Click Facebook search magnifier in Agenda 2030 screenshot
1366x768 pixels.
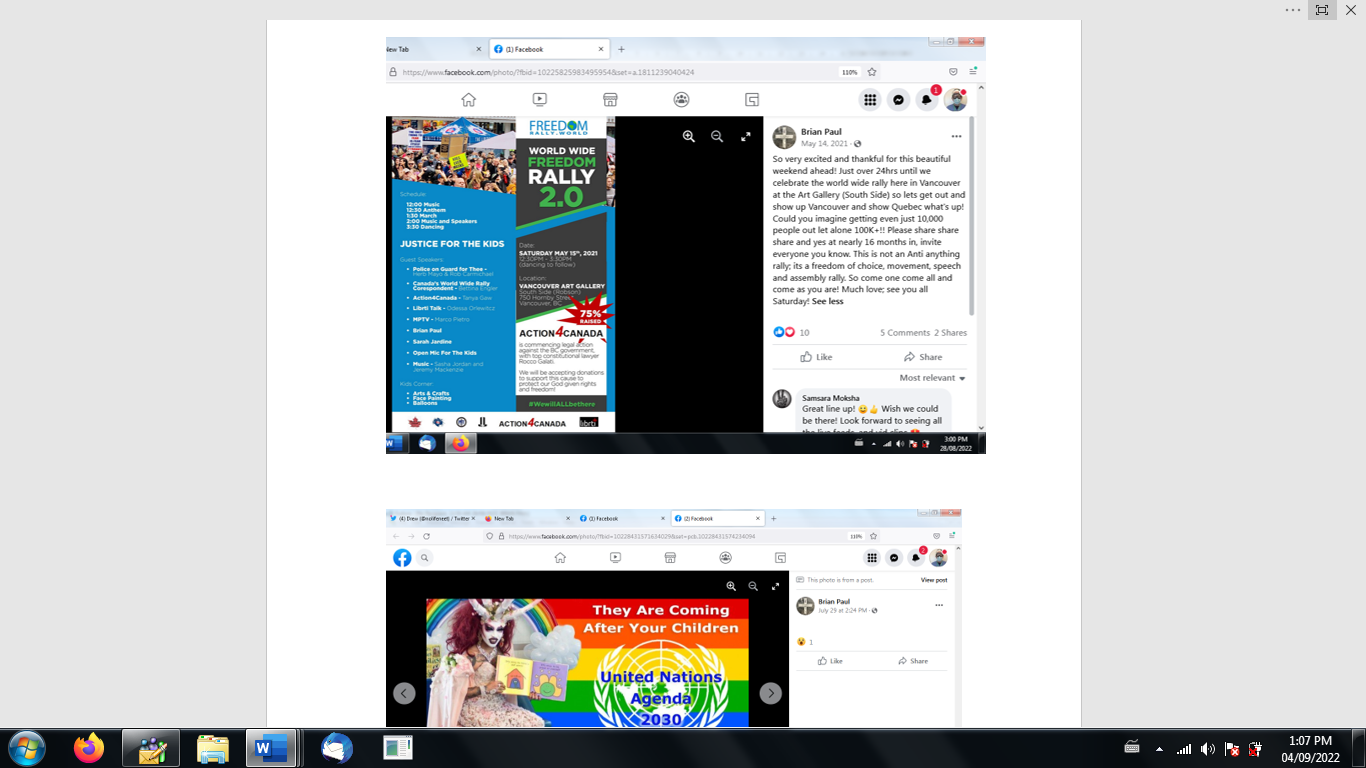pos(424,558)
